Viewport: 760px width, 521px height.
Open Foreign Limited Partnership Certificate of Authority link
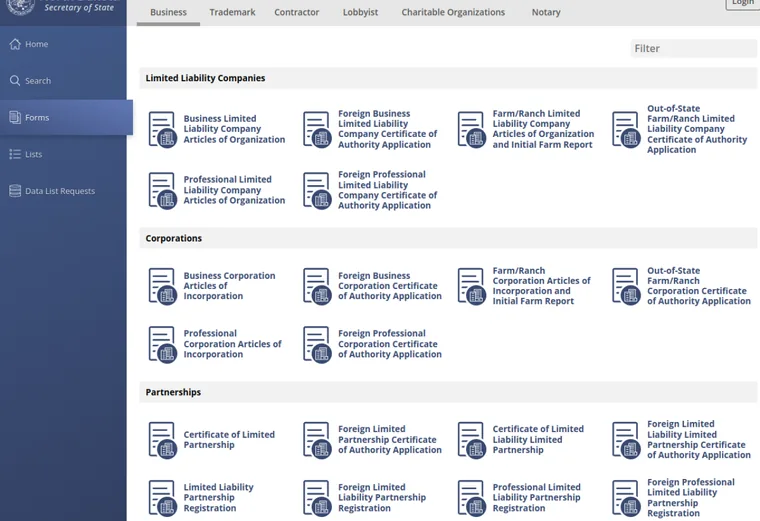pyautogui.click(x=390, y=440)
